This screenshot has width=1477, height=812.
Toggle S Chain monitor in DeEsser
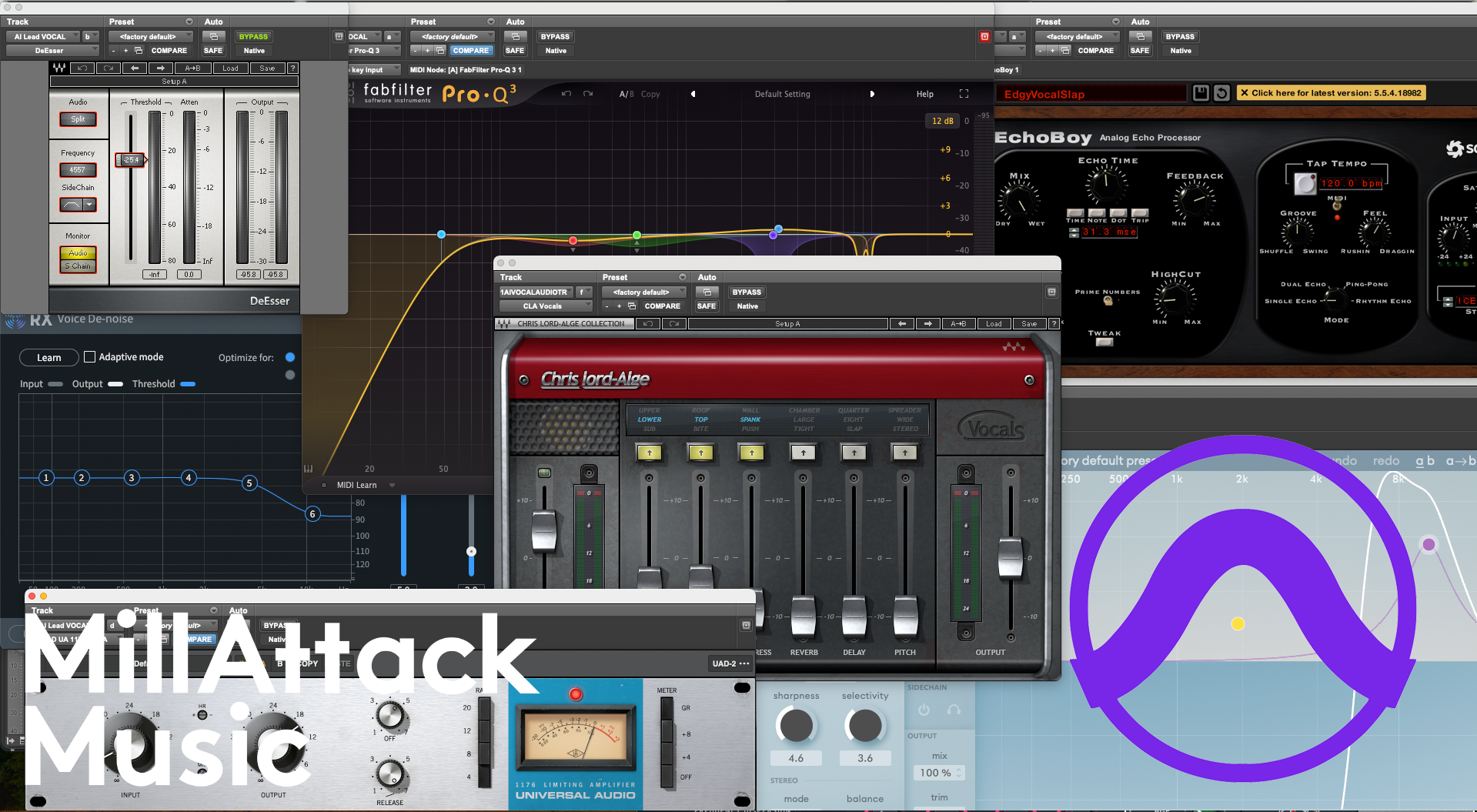coord(78,266)
